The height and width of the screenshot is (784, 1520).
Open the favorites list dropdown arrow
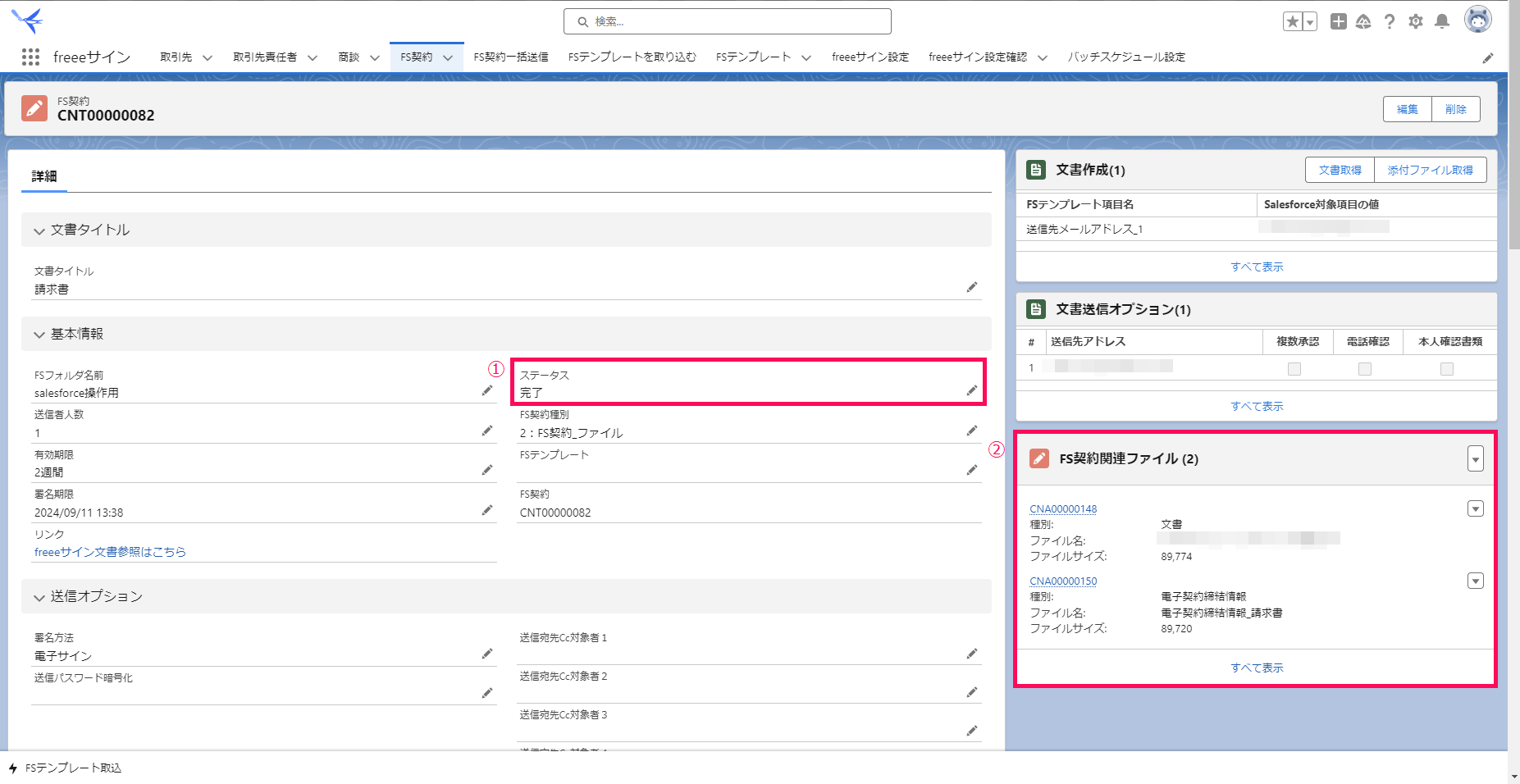tap(1310, 21)
